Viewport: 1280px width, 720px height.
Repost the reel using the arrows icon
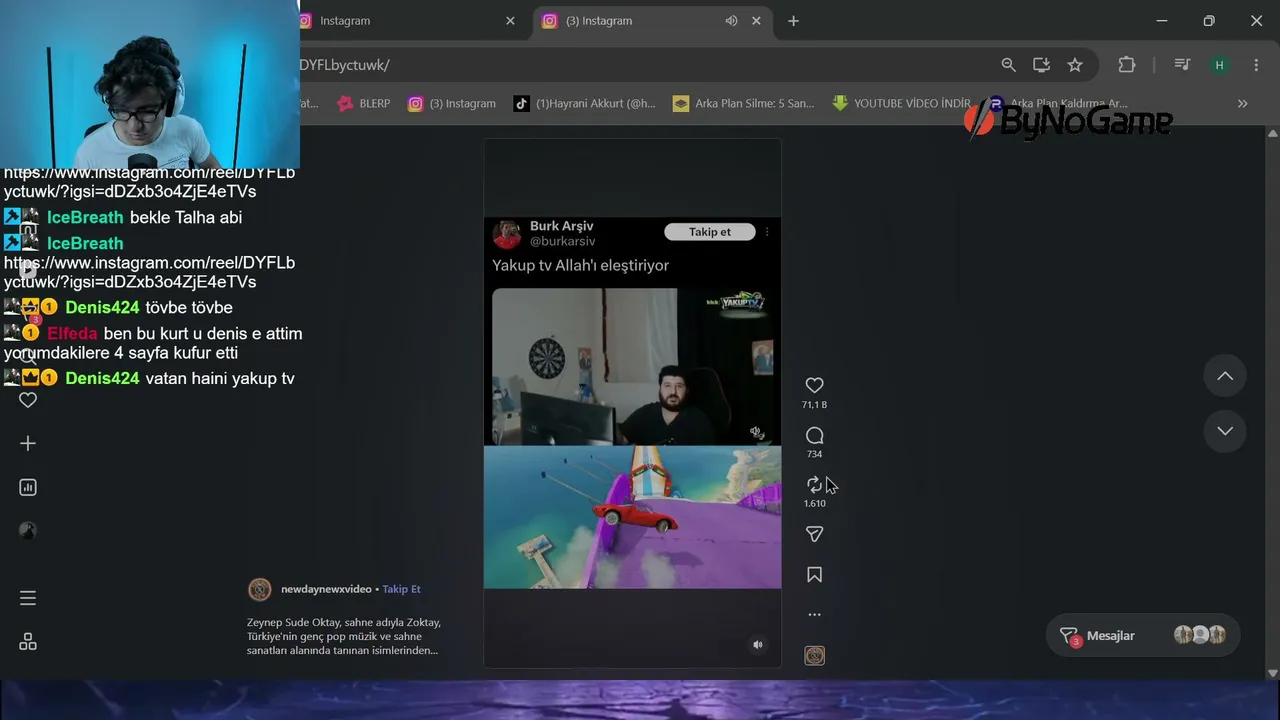click(814, 485)
